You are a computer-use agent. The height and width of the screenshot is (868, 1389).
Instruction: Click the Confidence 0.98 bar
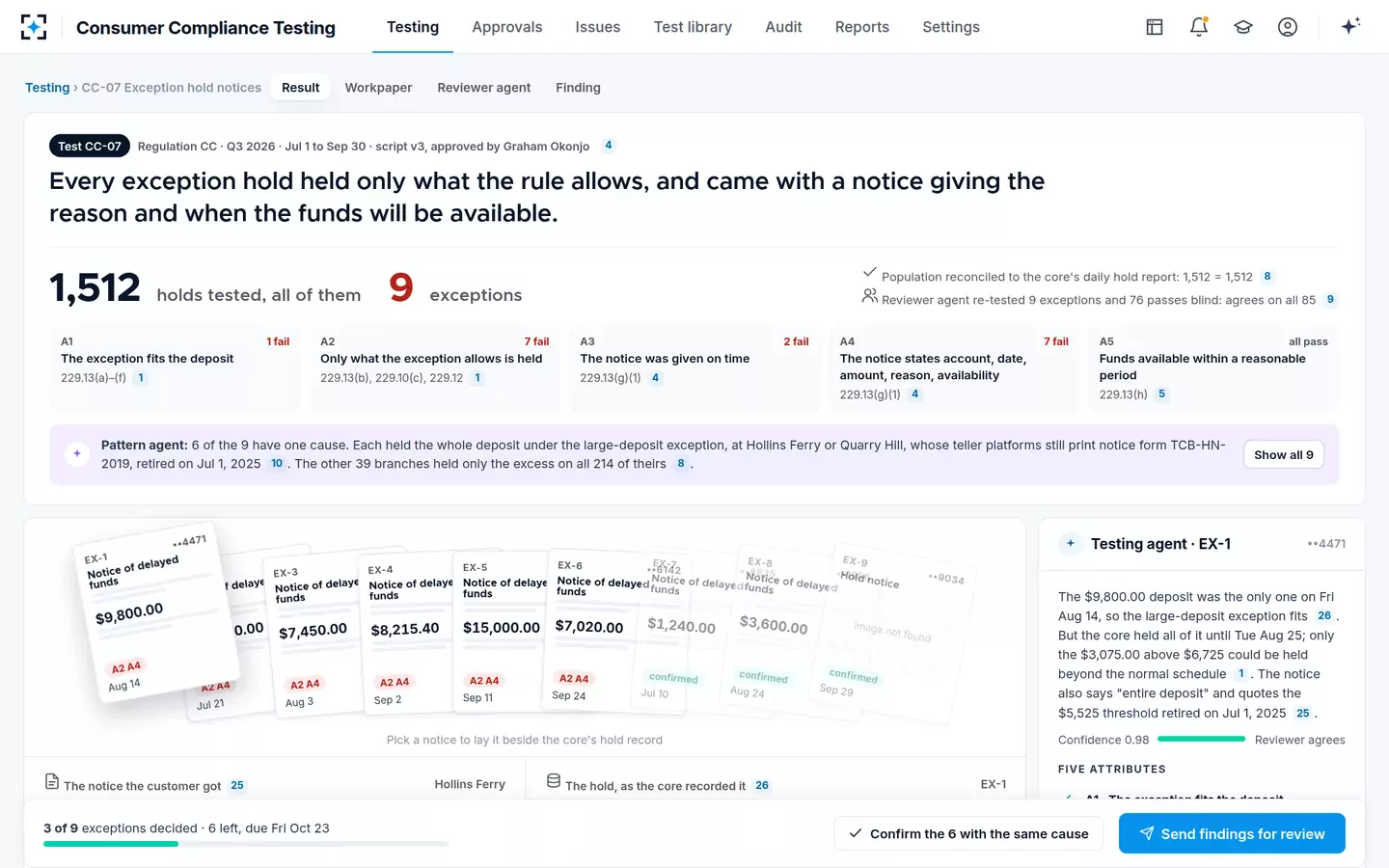(x=1201, y=740)
